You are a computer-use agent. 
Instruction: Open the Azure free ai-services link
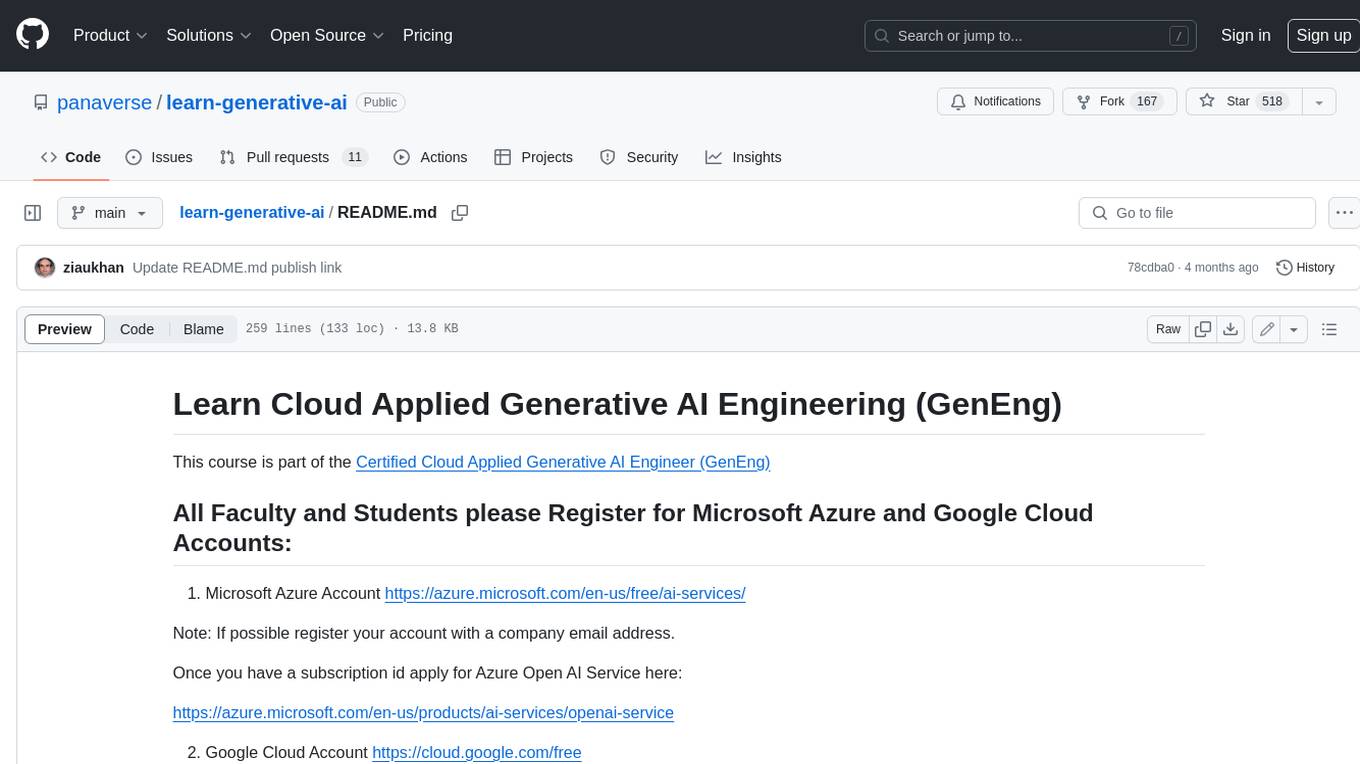coord(565,593)
